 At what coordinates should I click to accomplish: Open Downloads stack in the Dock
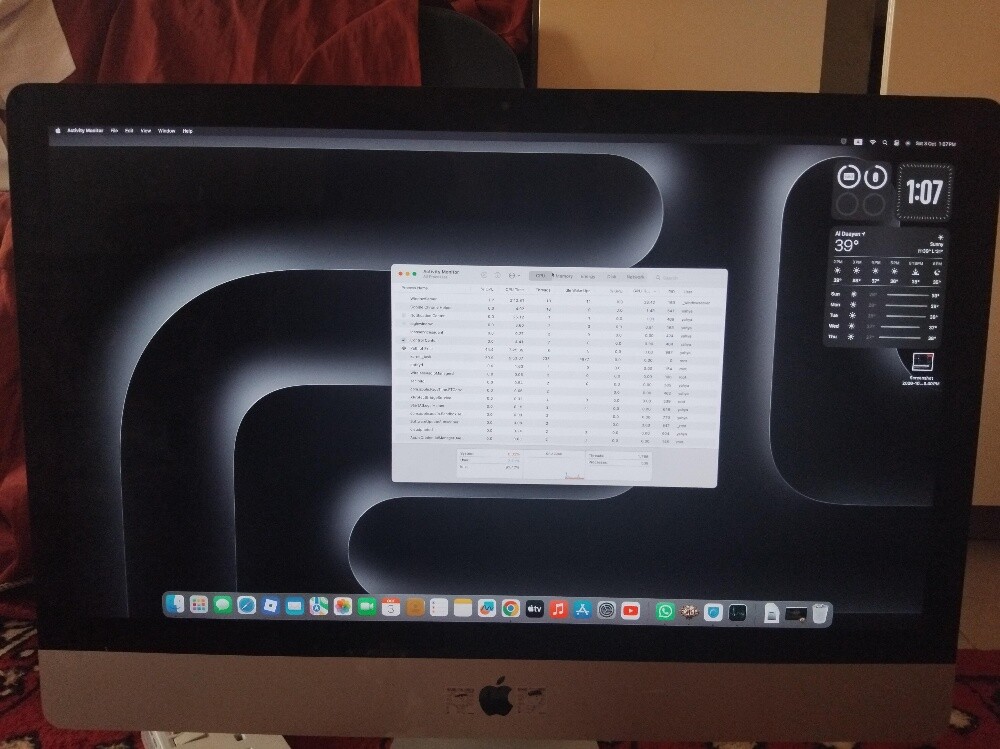(x=772, y=614)
